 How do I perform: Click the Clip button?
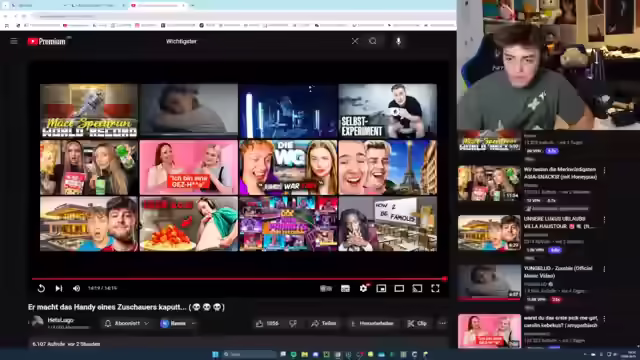(x=417, y=323)
